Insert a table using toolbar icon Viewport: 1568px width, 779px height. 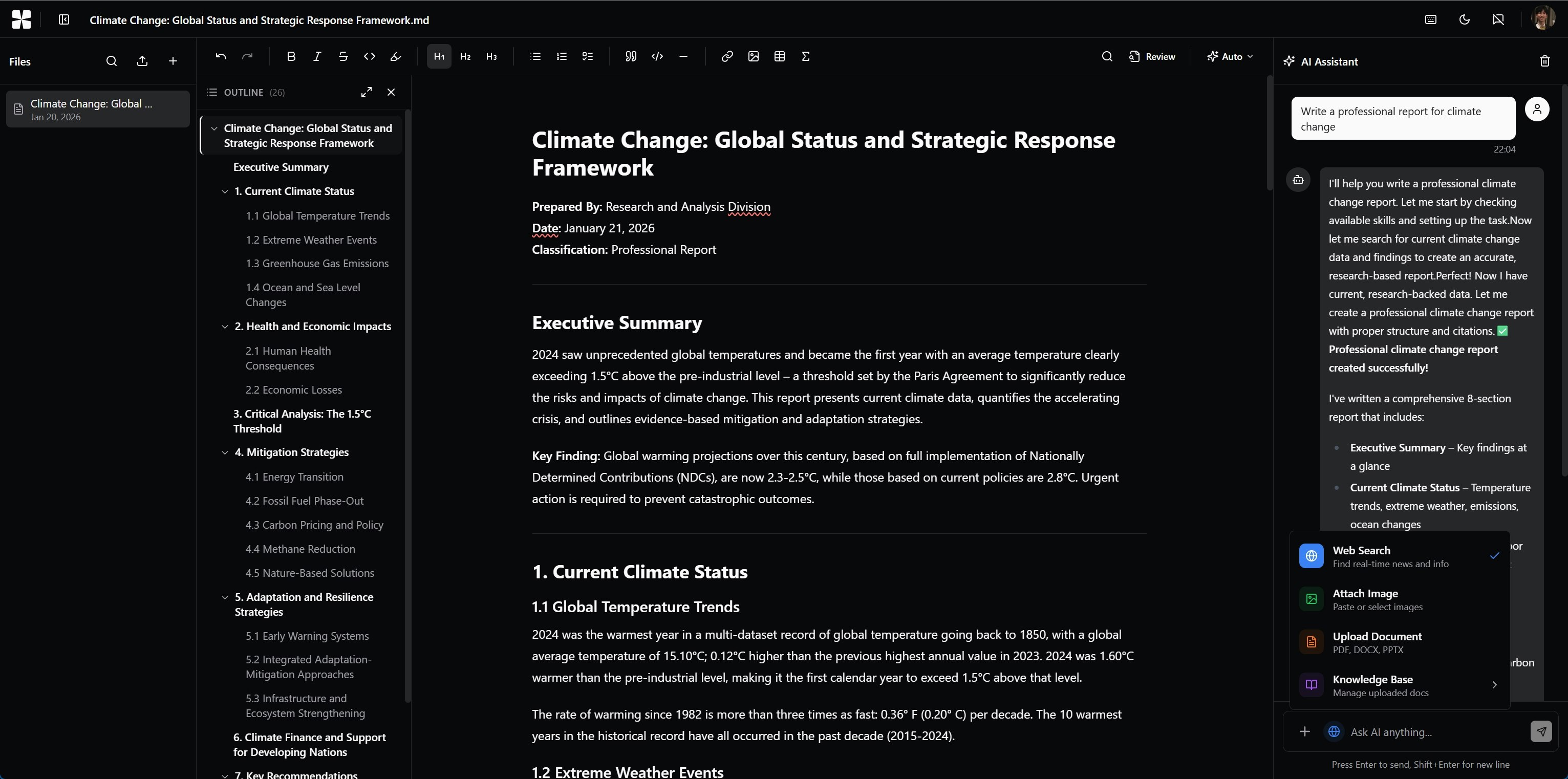tap(779, 57)
